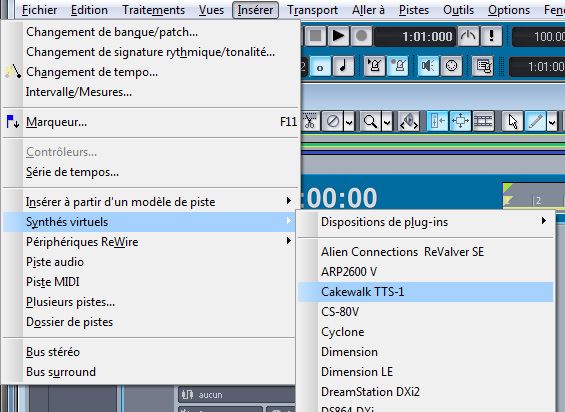The width and height of the screenshot is (565, 412).
Task: Select the arrow pointer tool
Action: (512, 121)
